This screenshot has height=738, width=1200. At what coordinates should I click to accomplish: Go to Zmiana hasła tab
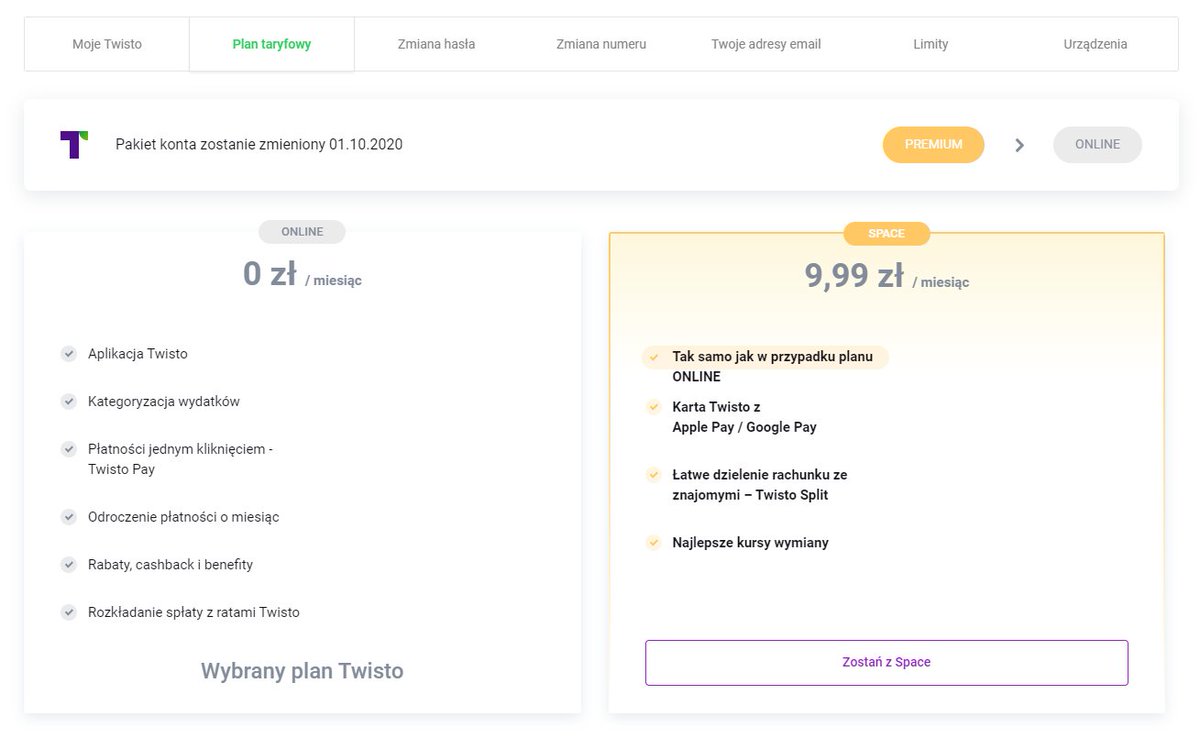coord(436,44)
